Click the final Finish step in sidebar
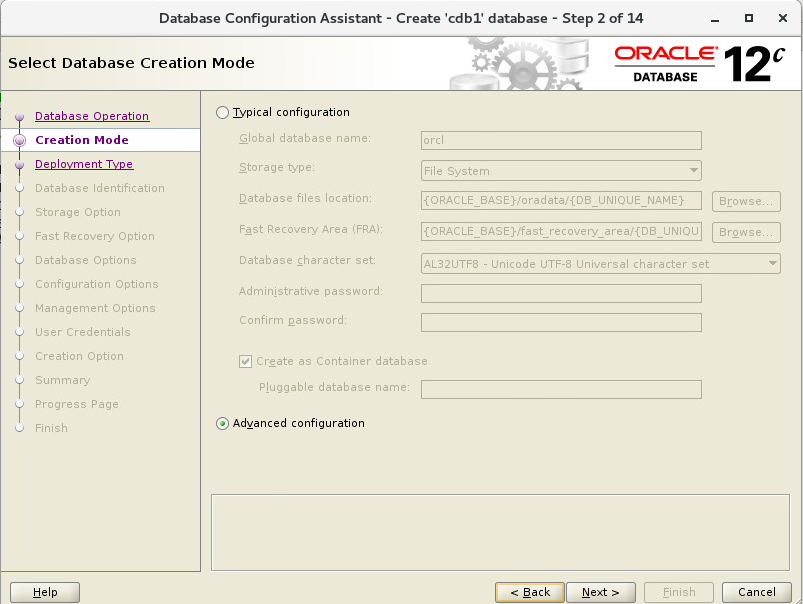The image size is (803, 604). [51, 428]
